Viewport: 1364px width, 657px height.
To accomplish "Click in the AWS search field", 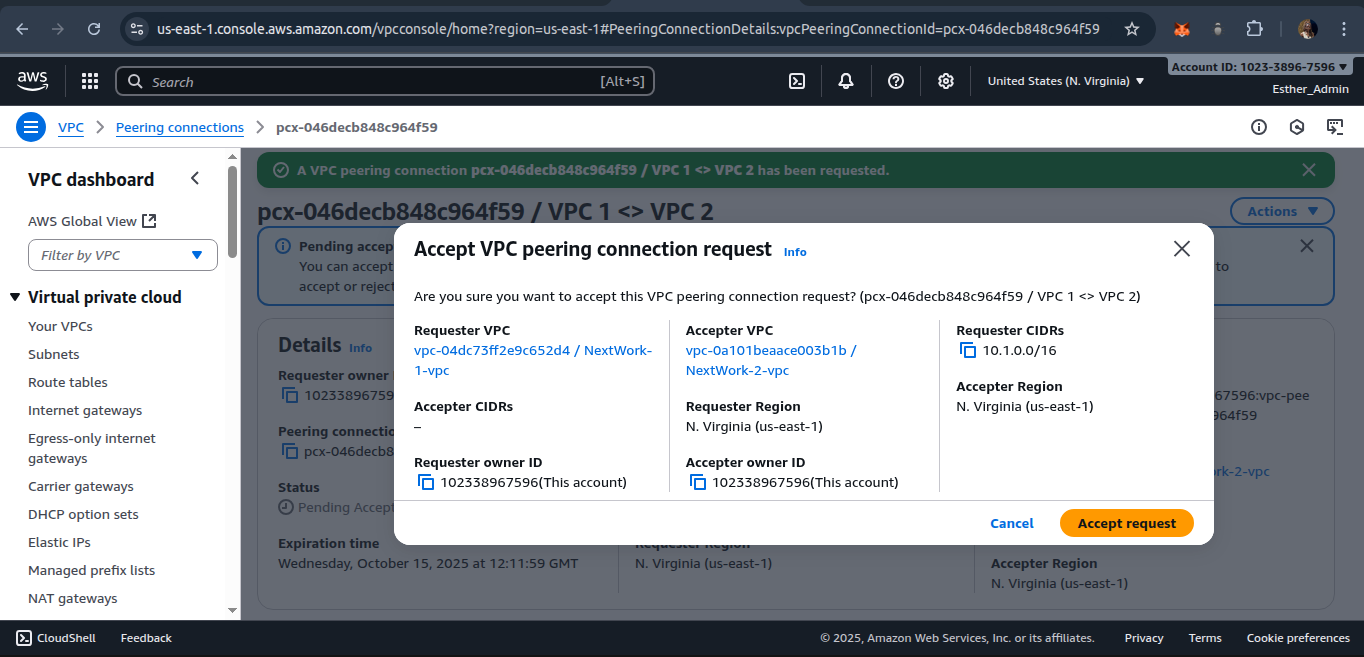I will pyautogui.click(x=385, y=81).
